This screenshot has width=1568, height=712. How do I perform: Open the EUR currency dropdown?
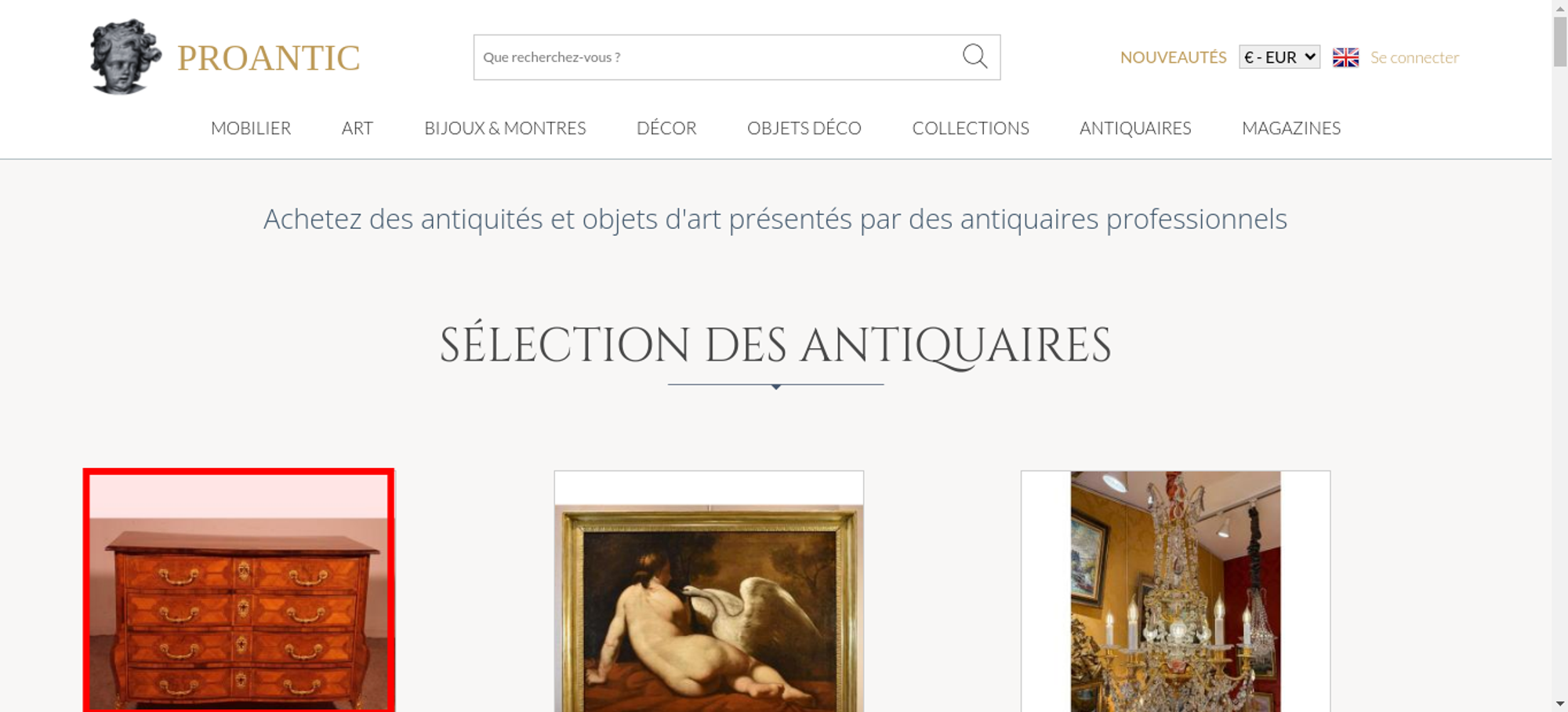click(1279, 57)
